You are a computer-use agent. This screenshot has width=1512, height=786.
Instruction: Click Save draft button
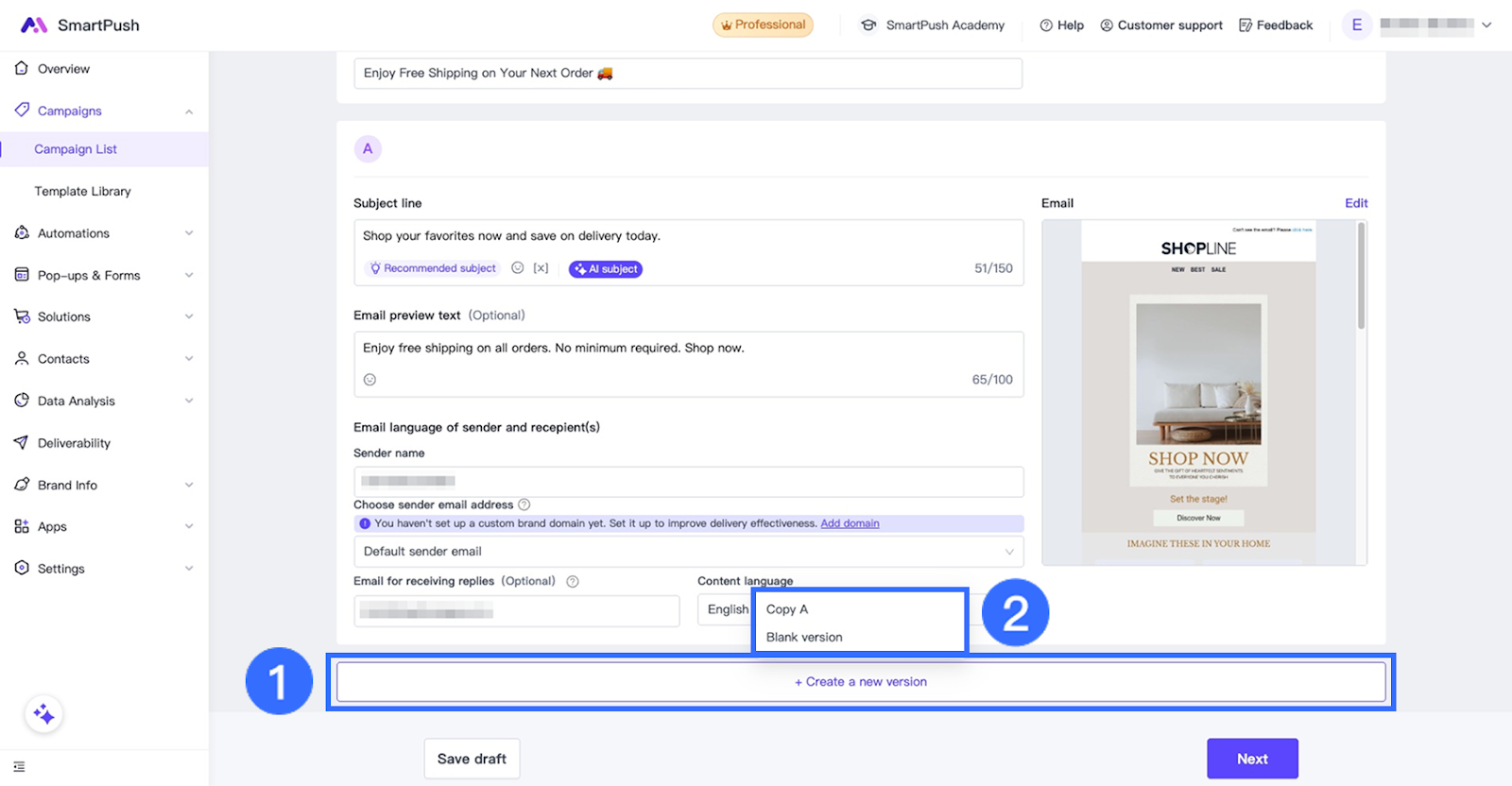(472, 759)
